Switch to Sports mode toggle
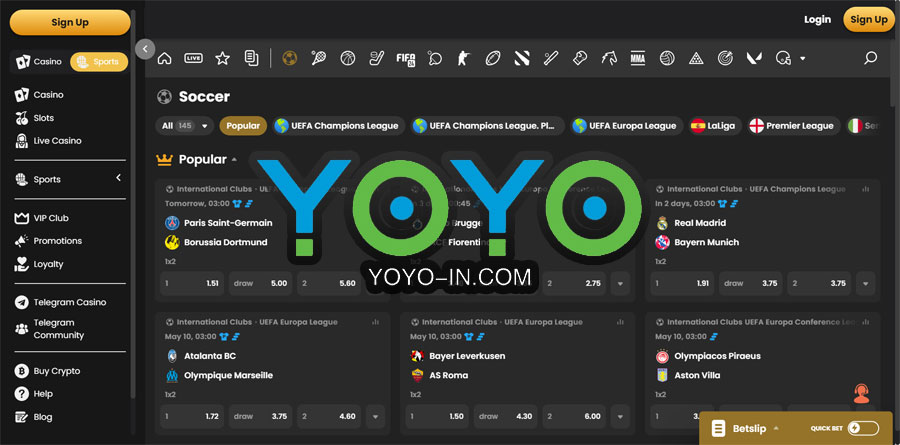 99,61
